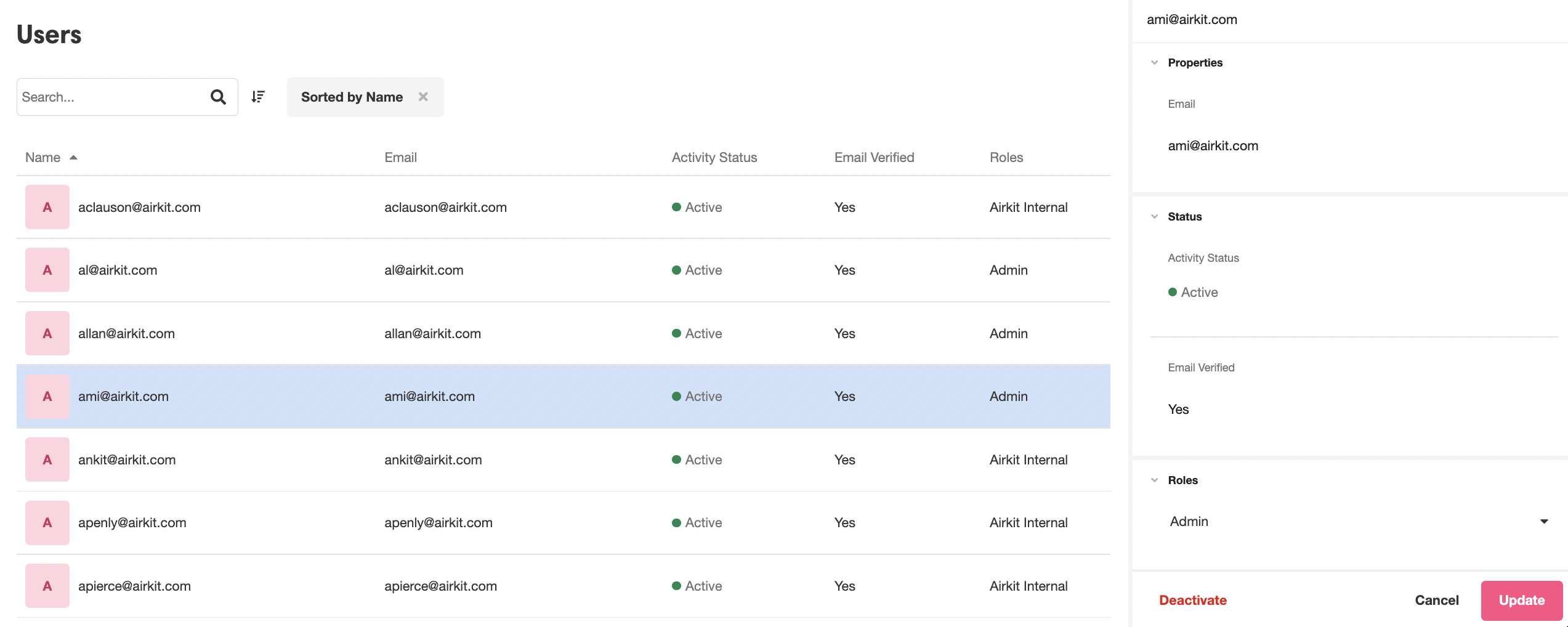Open the sort order icon
This screenshot has width=1568, height=627.
point(258,97)
